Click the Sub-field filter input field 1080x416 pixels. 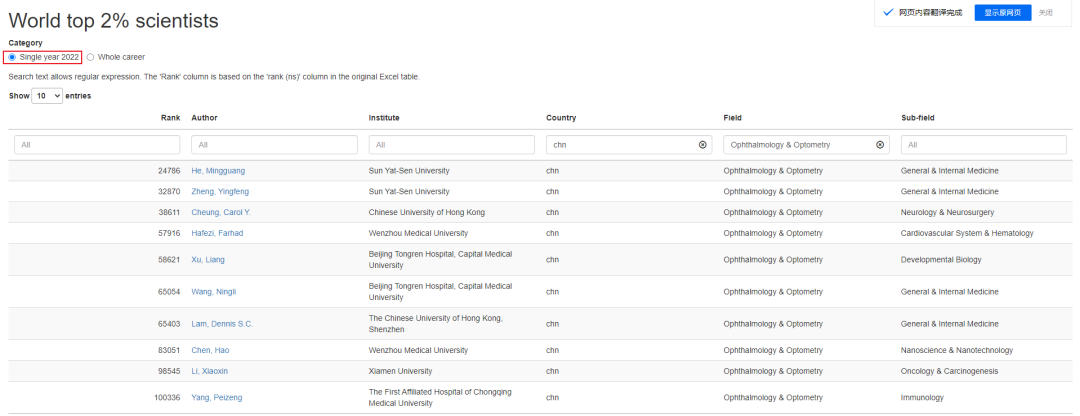pyautogui.click(x=983, y=145)
